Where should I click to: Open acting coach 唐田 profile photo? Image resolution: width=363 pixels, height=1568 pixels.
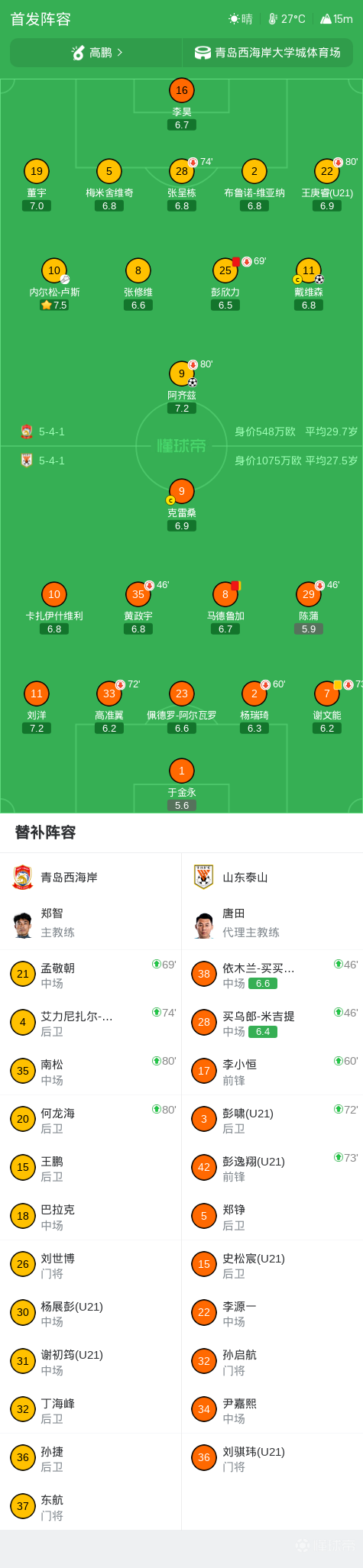coord(204,925)
